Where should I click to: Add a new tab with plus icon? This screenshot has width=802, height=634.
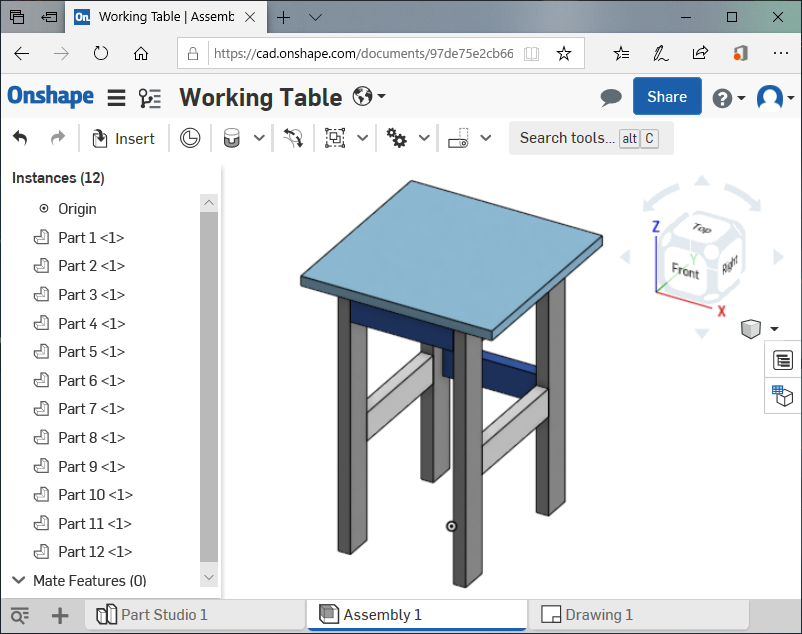(60, 615)
